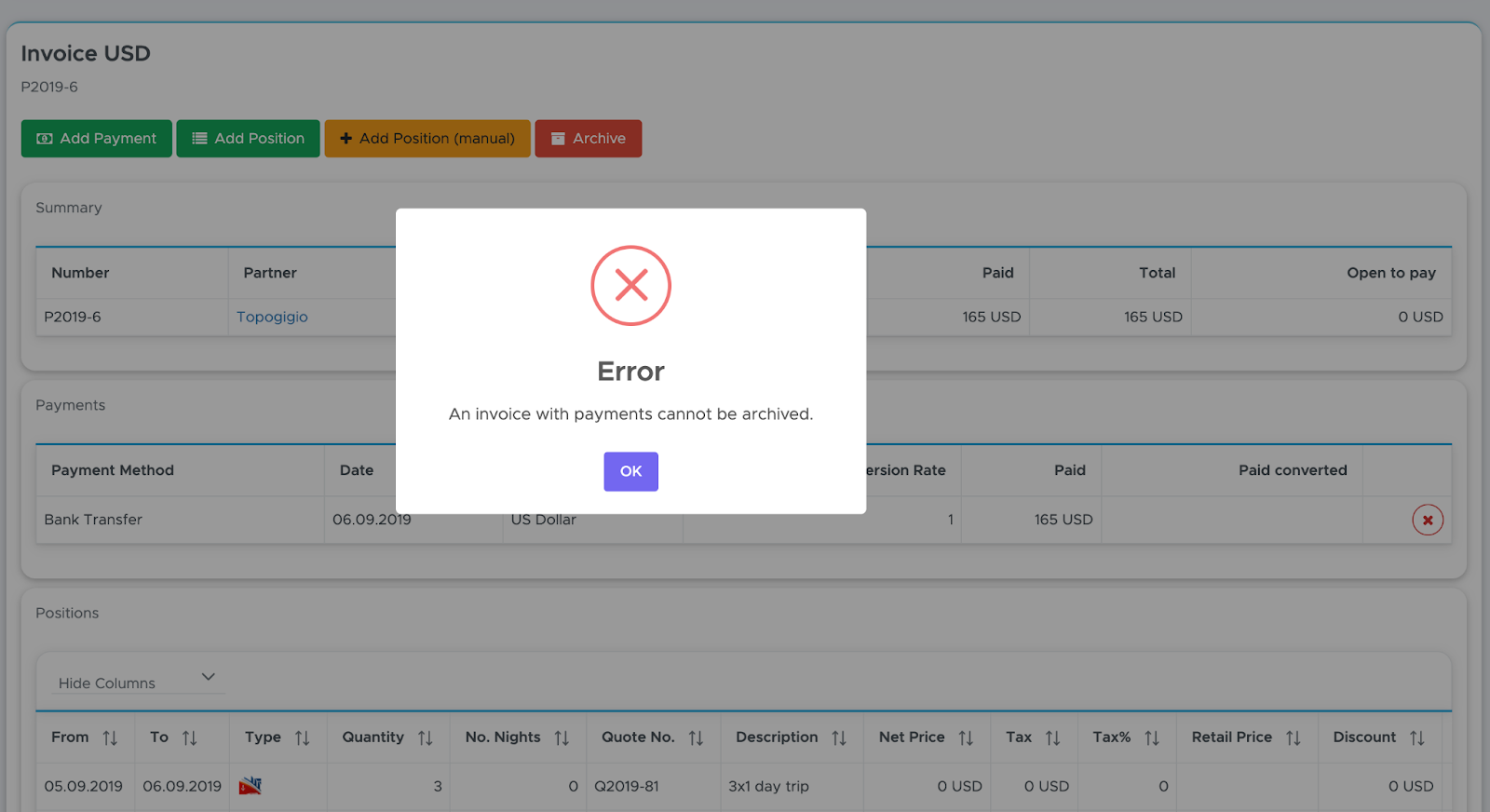Dismiss the error dialog with OK
Screen dimensions: 1490x812
[630, 471]
